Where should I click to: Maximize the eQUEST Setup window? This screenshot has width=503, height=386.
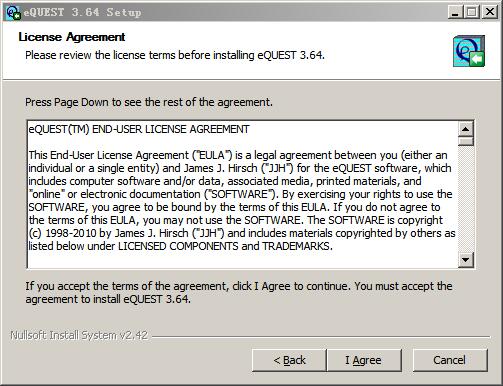point(472,12)
